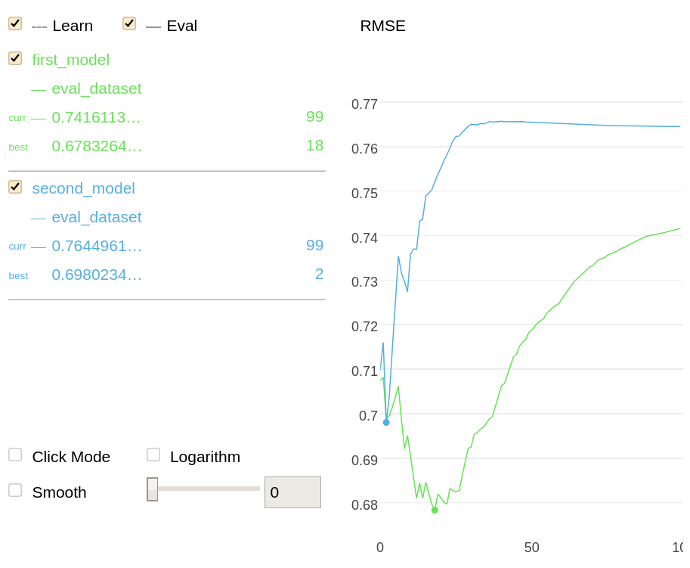The image size is (690, 568).
Task: Click green eval_dataset under first_model
Action: click(x=96, y=89)
